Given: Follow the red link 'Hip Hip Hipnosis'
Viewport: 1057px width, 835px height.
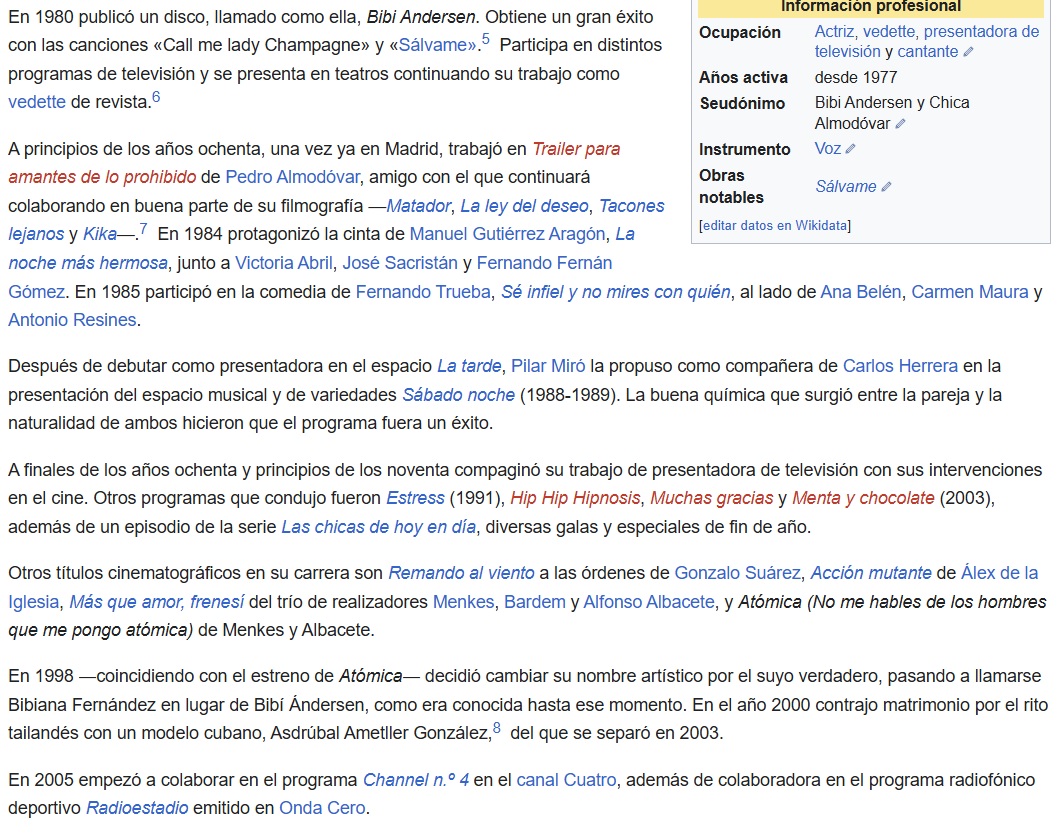Looking at the screenshot, I should [x=576, y=497].
